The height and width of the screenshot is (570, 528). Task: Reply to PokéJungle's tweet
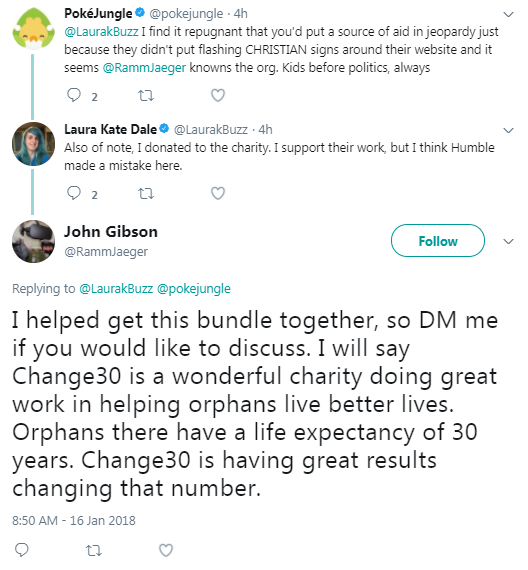pyautogui.click(x=74, y=95)
